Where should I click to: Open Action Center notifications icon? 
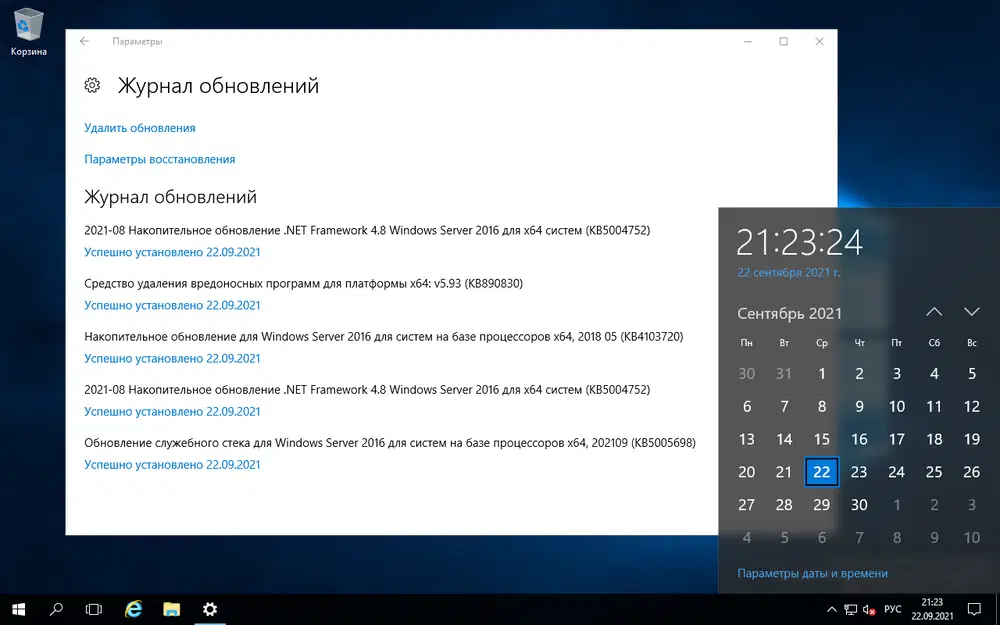(x=974, y=610)
